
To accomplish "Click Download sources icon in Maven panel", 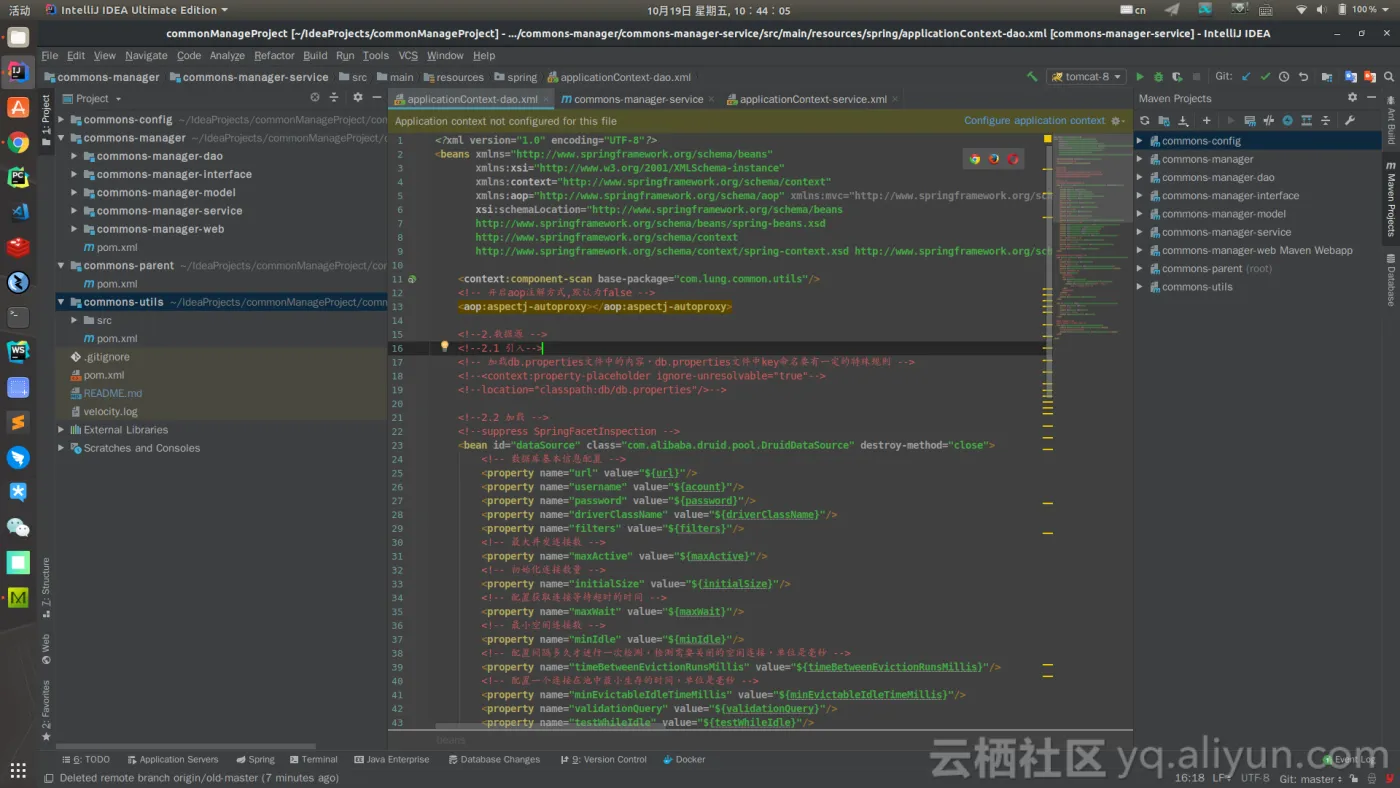I will point(1183,120).
